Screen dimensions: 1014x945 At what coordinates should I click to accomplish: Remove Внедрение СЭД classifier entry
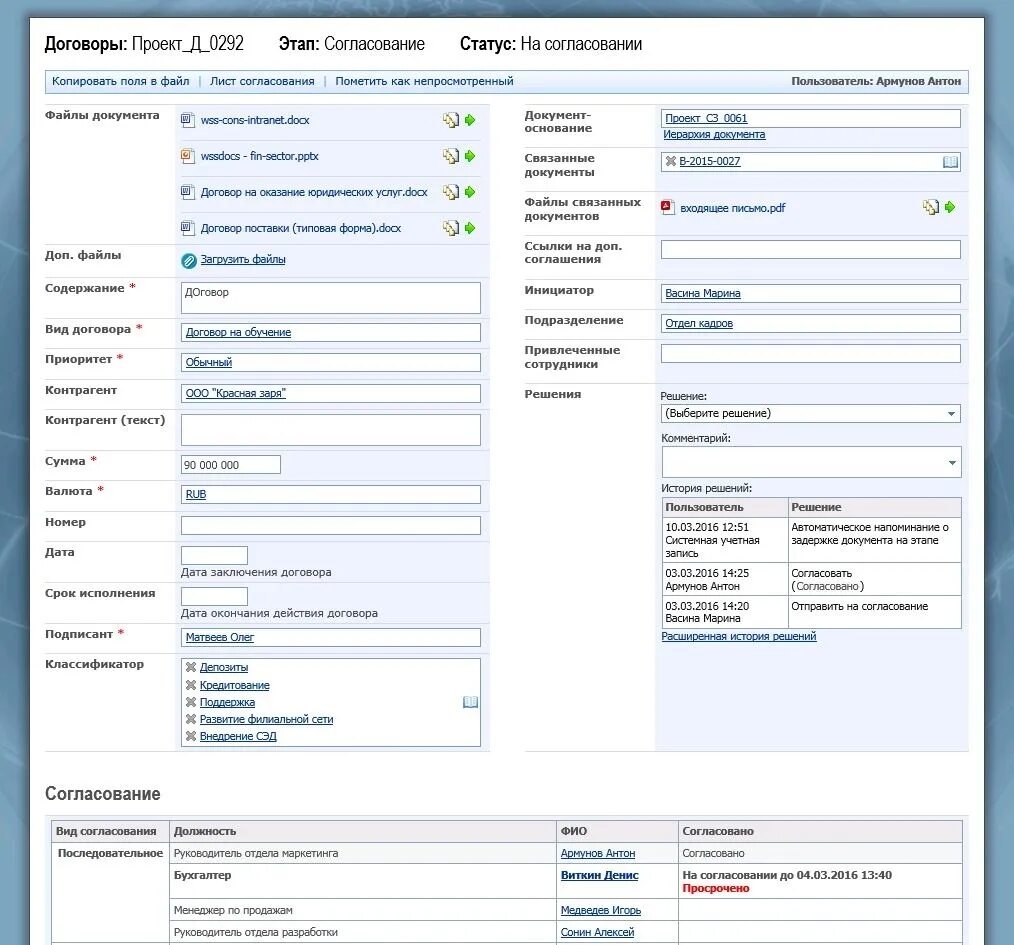pos(191,736)
